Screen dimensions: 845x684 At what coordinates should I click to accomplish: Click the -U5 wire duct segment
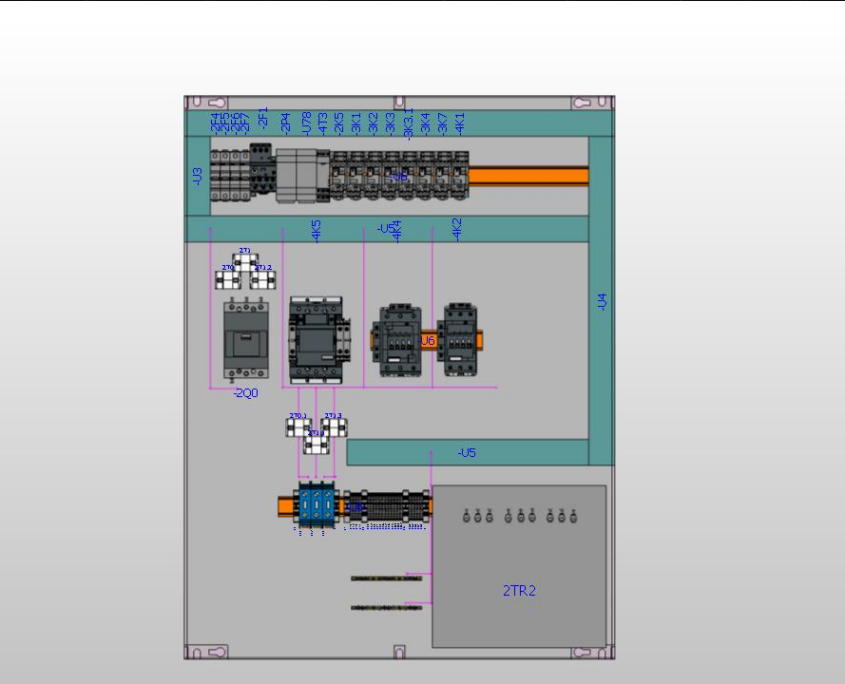[466, 451]
